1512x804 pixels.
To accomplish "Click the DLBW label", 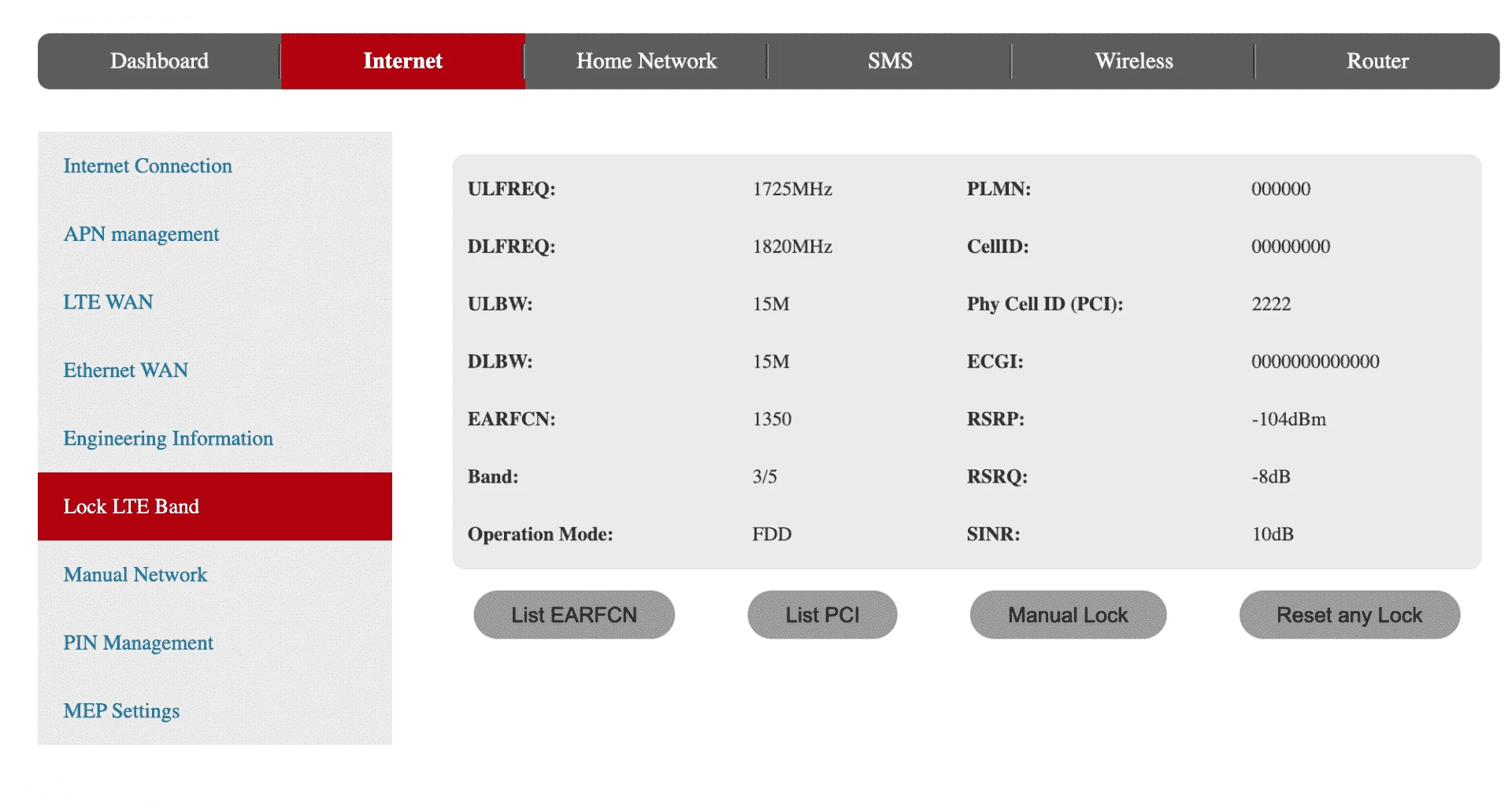I will (500, 361).
